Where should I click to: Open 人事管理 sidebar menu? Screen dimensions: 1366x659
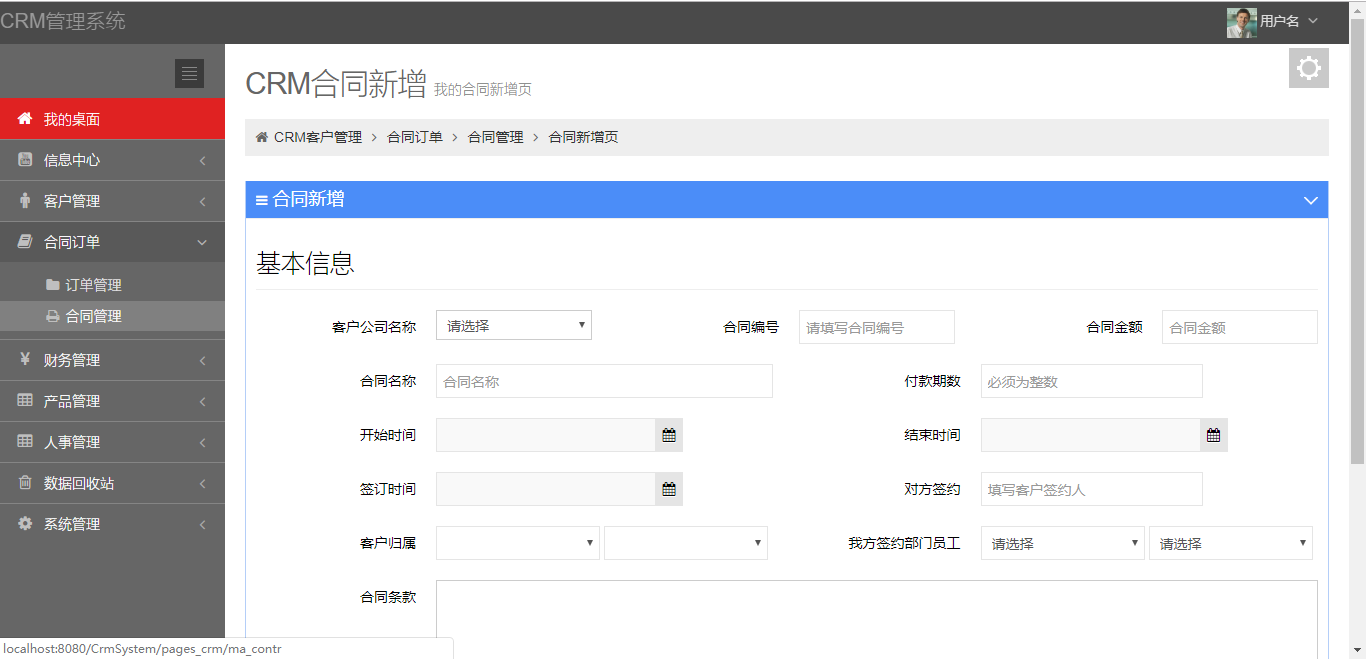click(x=112, y=442)
